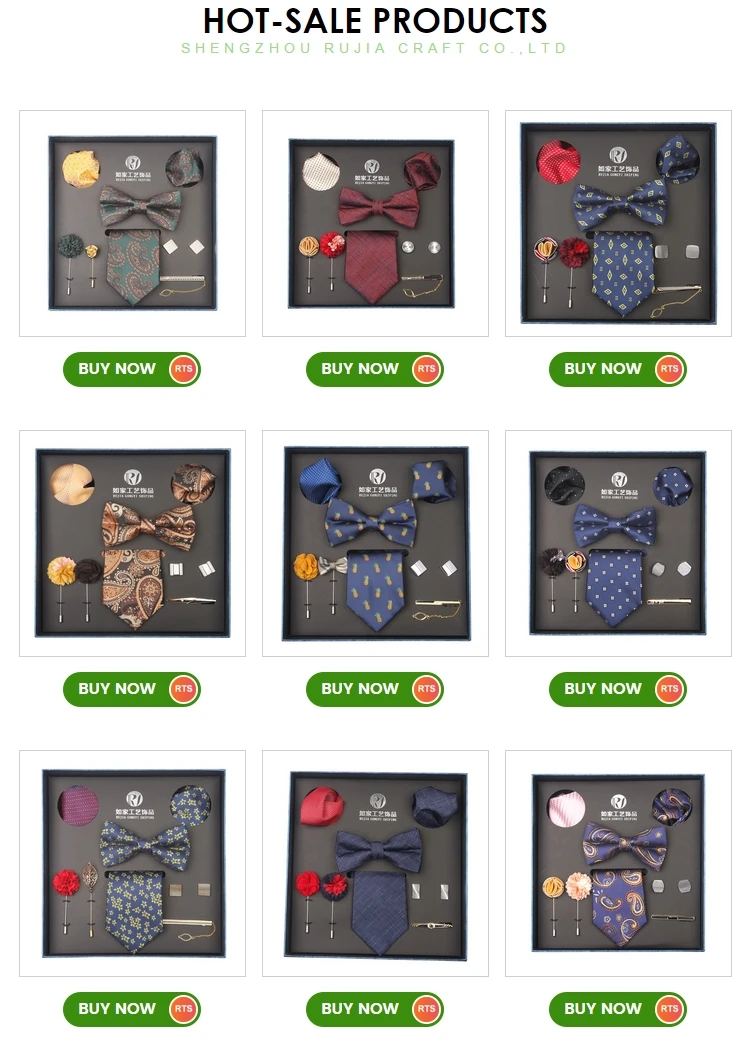Buy the green paisley tie gift set
The width and height of the screenshot is (750, 1060).
click(x=132, y=369)
